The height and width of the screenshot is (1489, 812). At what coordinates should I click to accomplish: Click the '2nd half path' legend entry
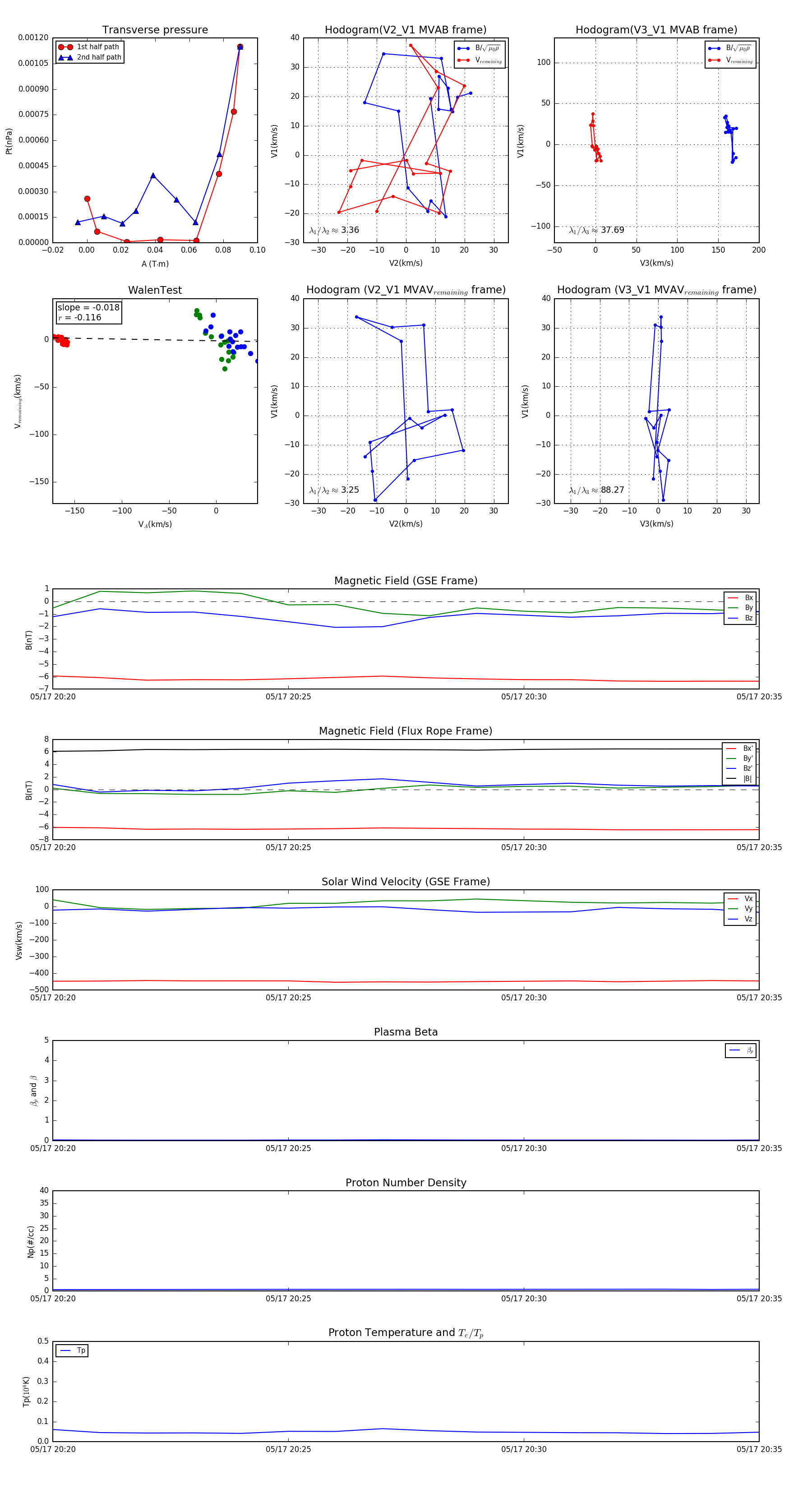[90, 57]
